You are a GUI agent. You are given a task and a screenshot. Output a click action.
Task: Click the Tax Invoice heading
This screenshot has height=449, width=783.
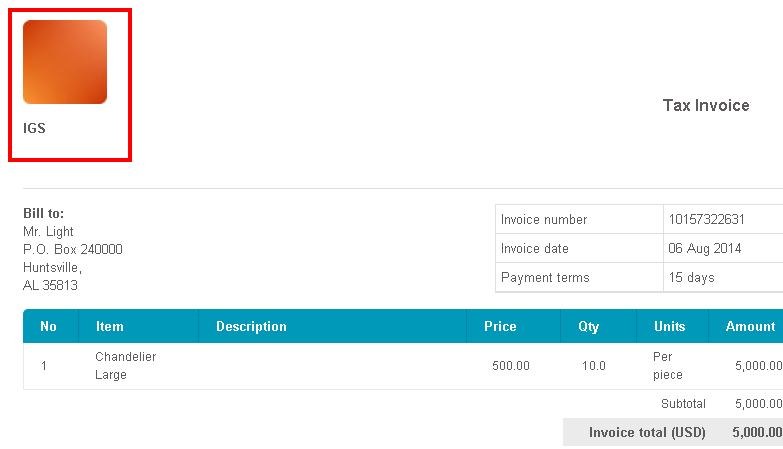pyautogui.click(x=706, y=105)
